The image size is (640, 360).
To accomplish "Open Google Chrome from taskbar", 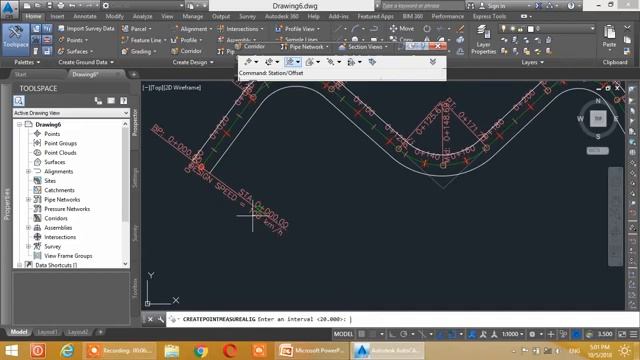I will coord(200,351).
